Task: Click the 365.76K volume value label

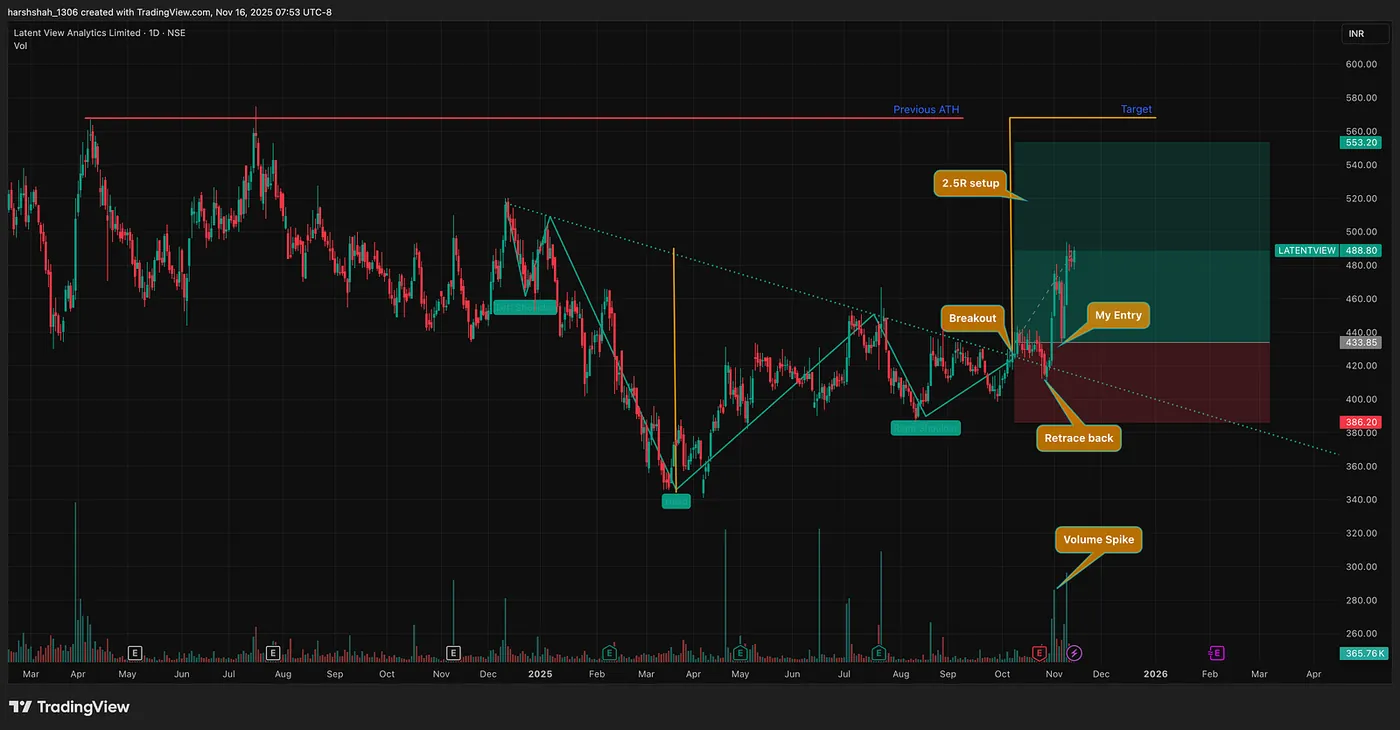Action: (x=1363, y=653)
